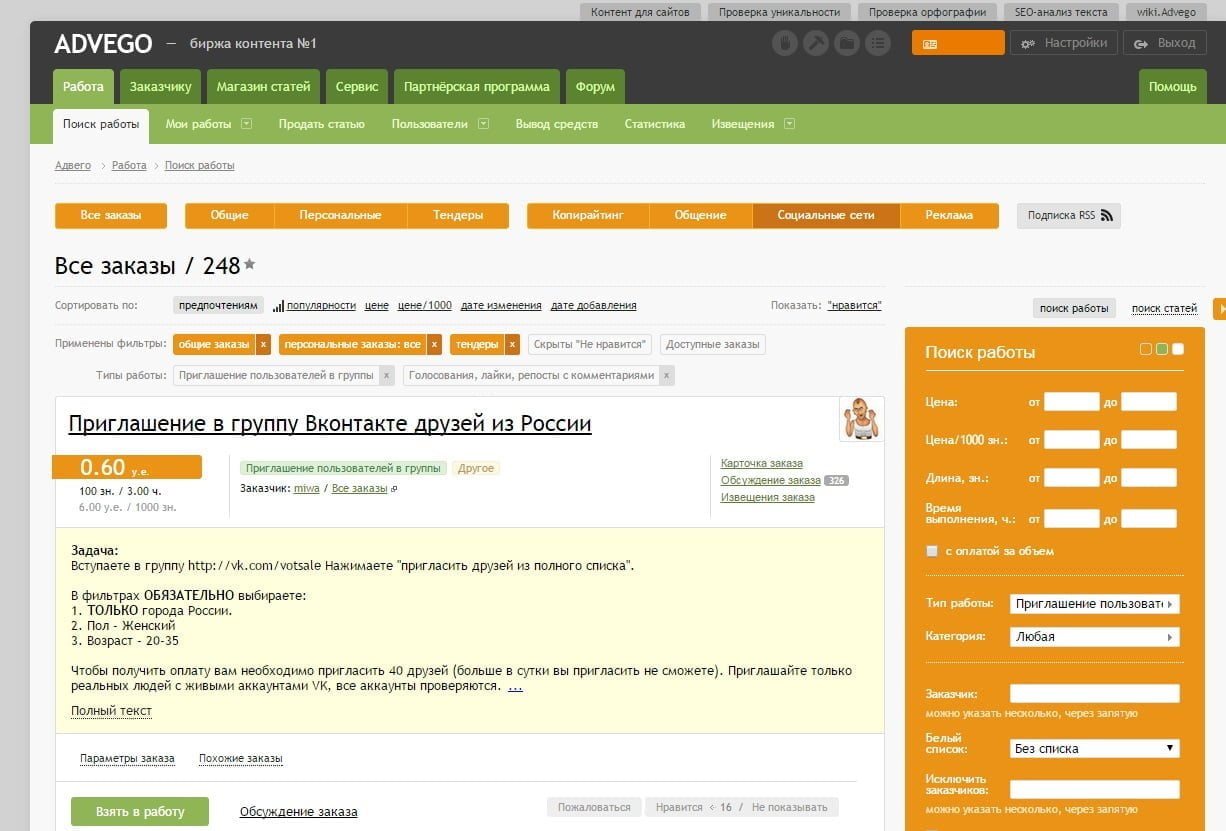1226x831 pixels.
Task: Switch to поиск статей
Action: point(1164,308)
